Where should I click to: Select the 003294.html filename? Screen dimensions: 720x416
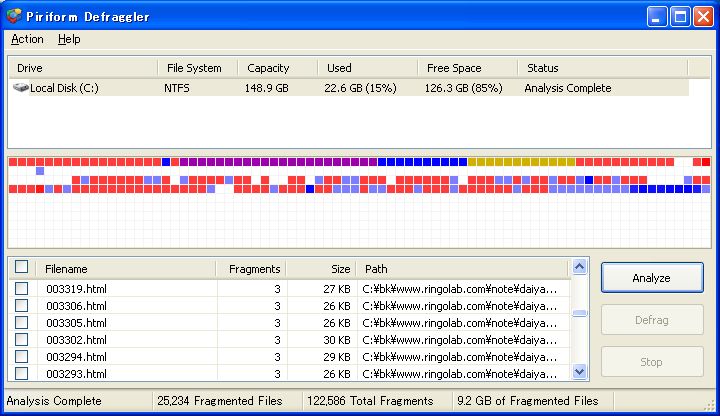tap(76, 357)
